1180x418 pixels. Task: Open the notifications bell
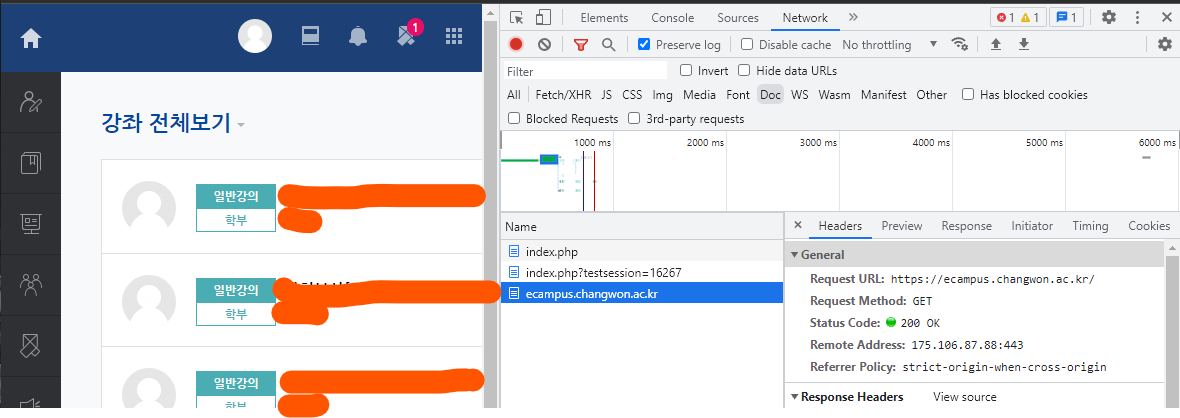point(358,36)
